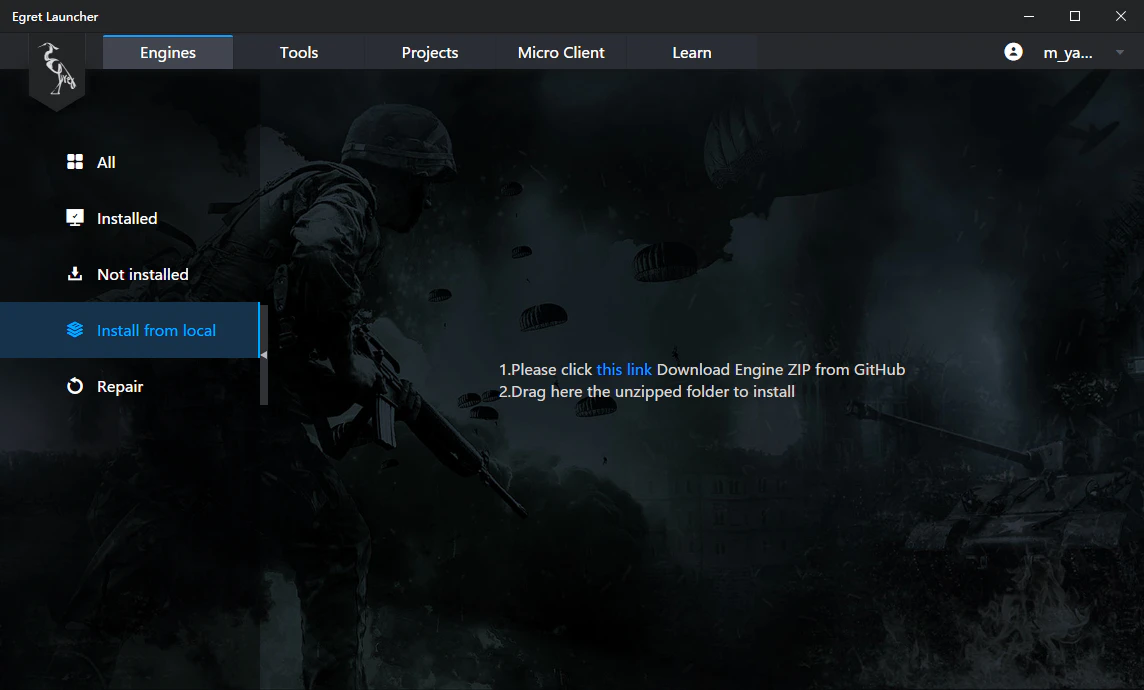1144x690 pixels.
Task: Click the user account avatar icon
Action: [x=1013, y=52]
